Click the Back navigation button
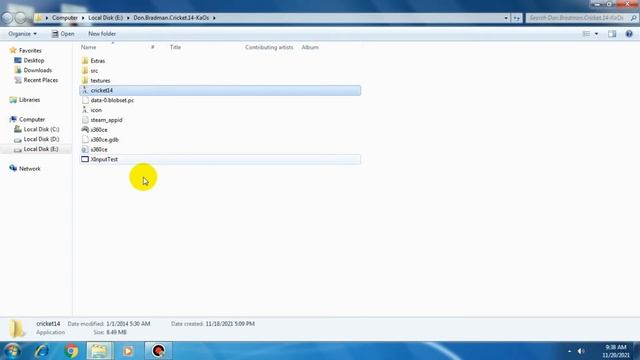 (7, 18)
